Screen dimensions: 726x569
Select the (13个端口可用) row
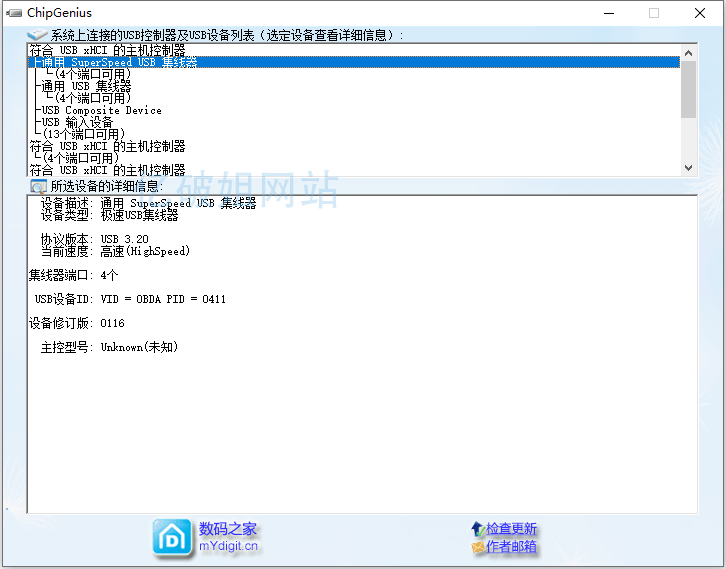point(354,134)
